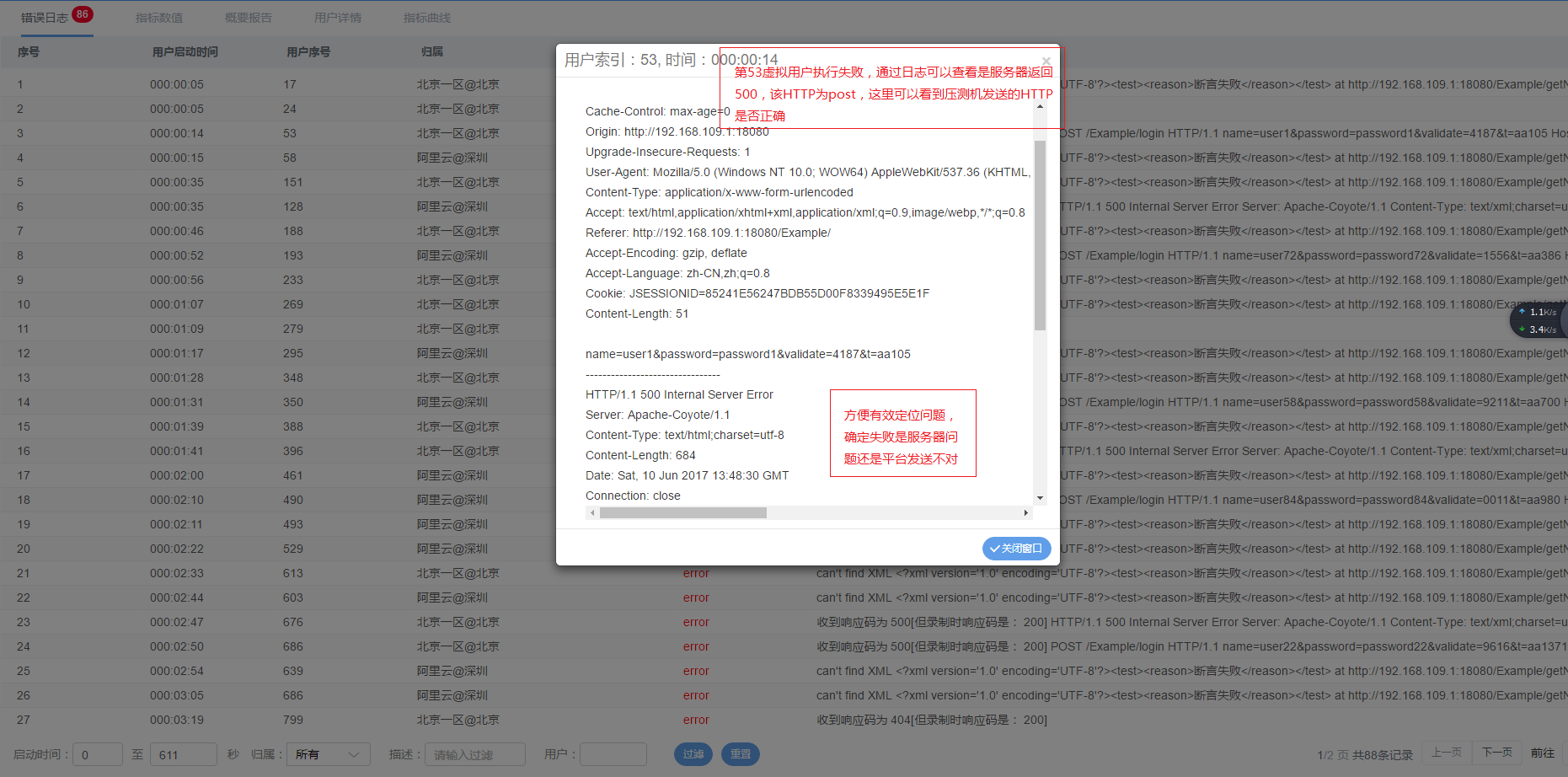The width and height of the screenshot is (1568, 777).
Task: Click the 错误日志 tab with 86 badge
Action: [x=45, y=18]
